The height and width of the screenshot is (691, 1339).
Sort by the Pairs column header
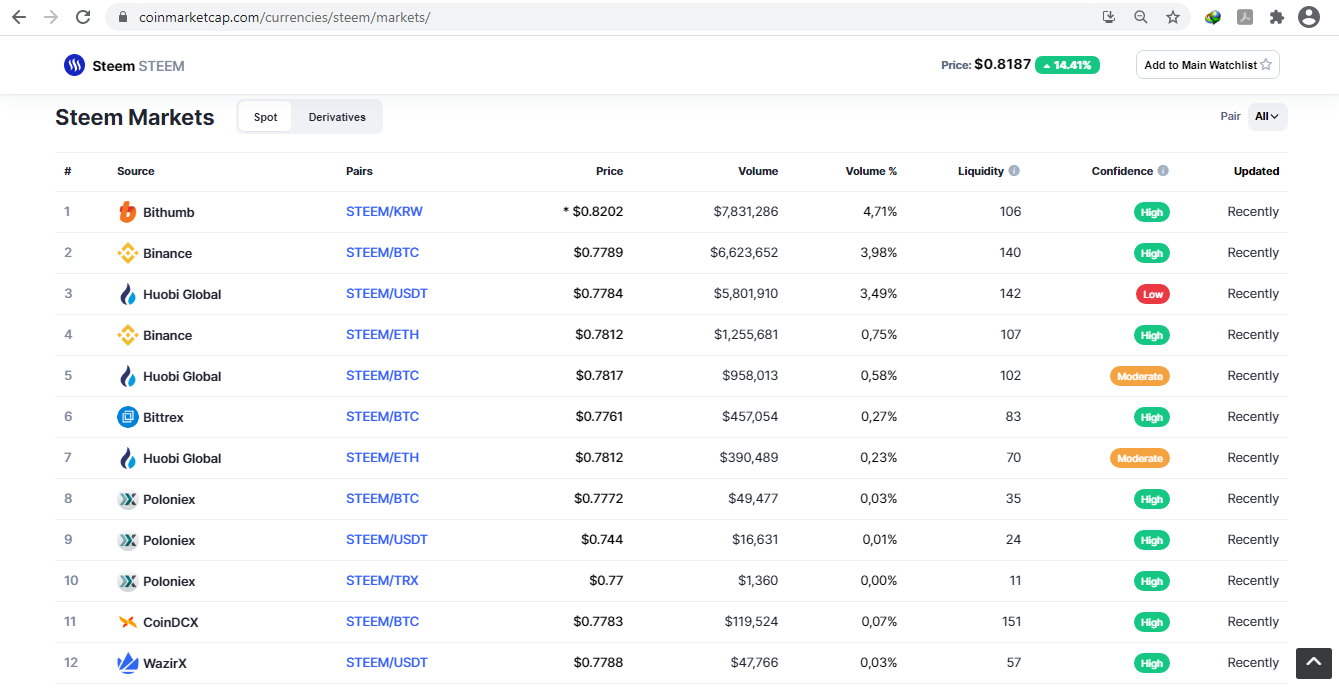[x=359, y=171]
